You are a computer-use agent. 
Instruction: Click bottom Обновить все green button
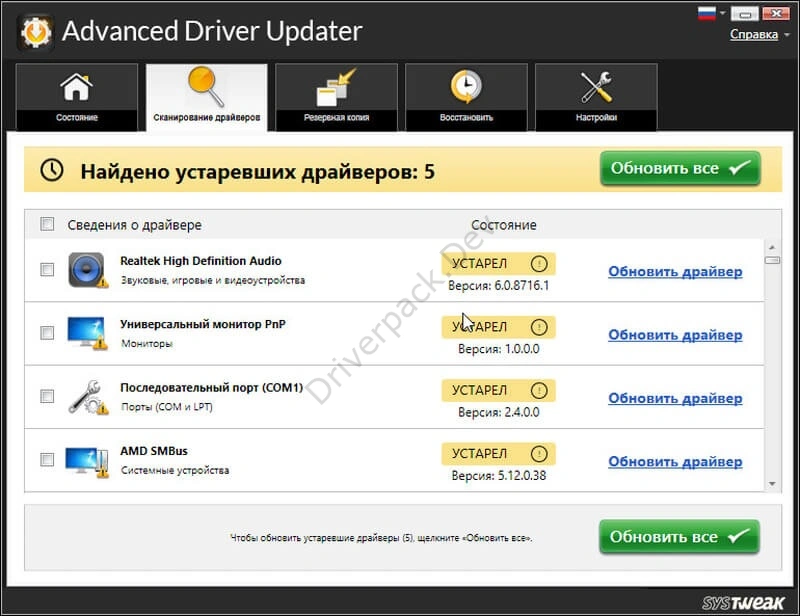click(x=679, y=536)
